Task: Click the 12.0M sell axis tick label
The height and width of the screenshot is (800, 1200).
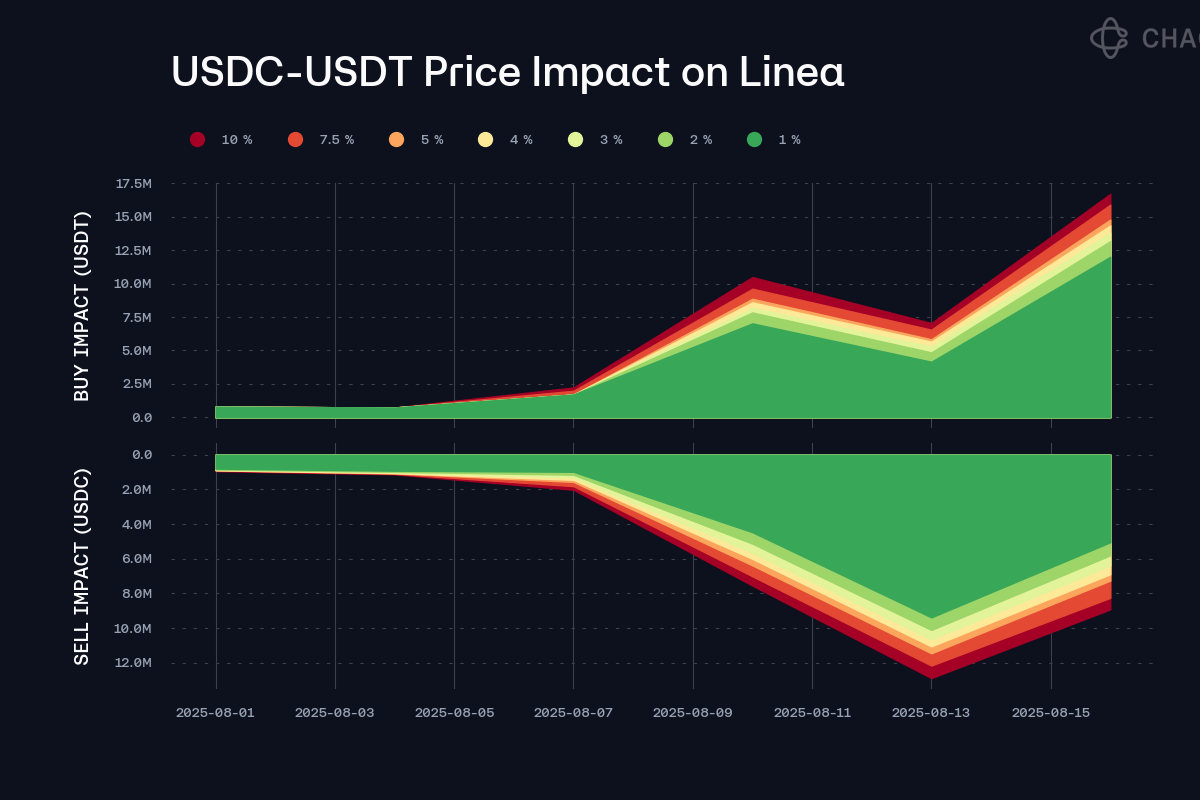Action: pos(134,663)
